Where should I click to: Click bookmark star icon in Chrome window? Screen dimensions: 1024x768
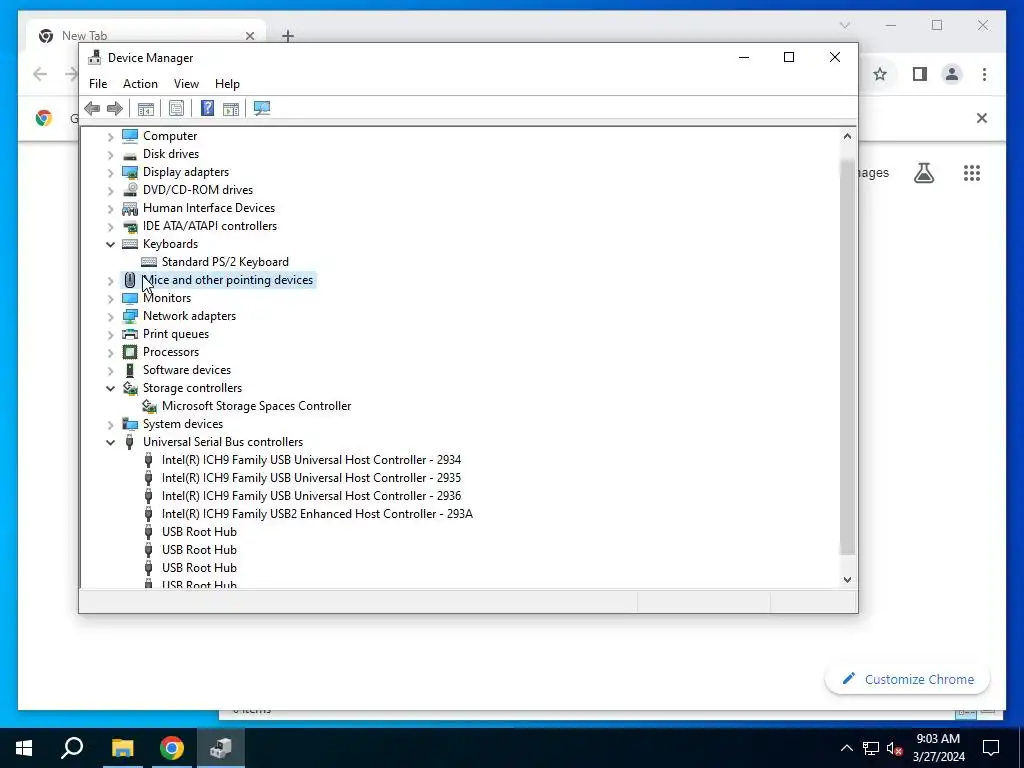tap(880, 74)
